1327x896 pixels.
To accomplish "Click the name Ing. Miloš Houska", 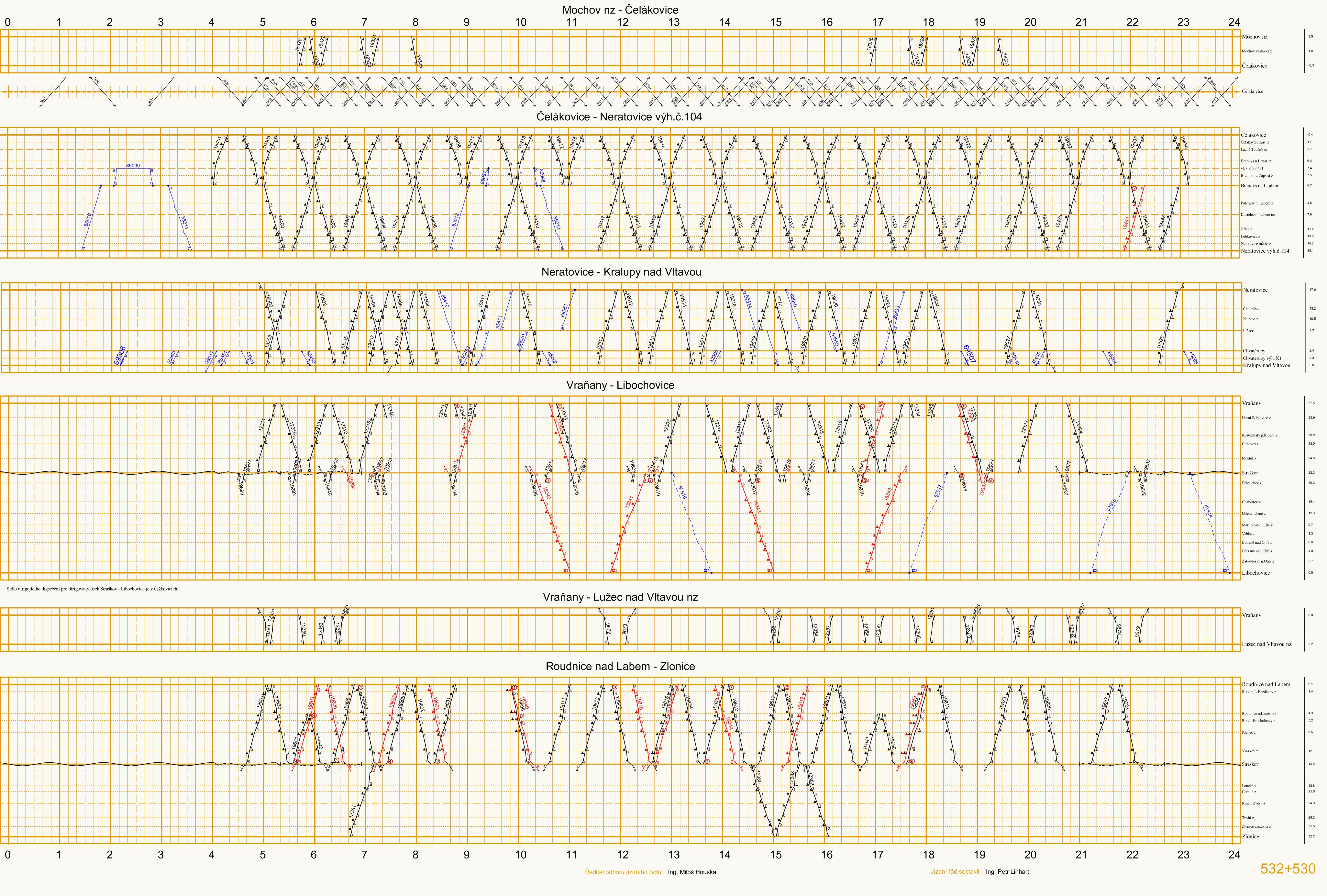I will click(x=691, y=872).
